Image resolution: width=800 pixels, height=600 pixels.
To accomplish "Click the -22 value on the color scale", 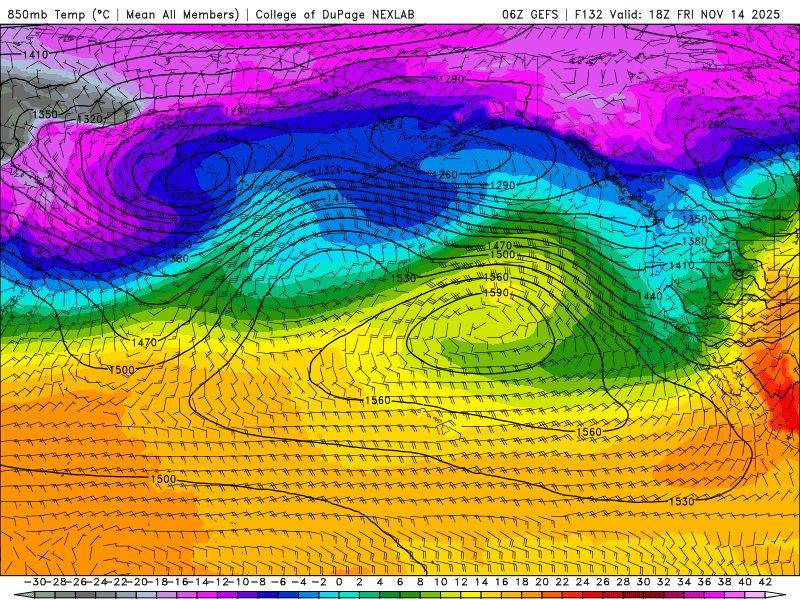I will 116,582.
